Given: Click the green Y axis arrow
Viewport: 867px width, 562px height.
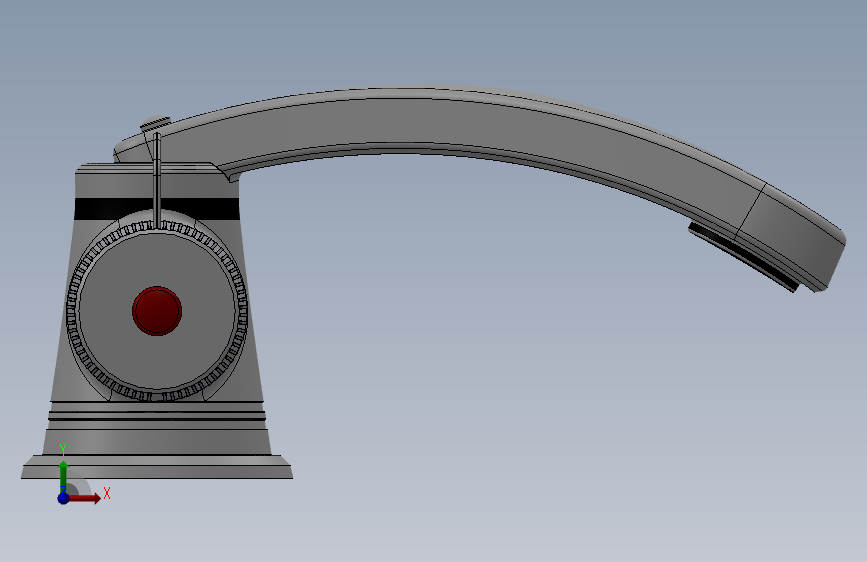Looking at the screenshot, I should [64, 476].
